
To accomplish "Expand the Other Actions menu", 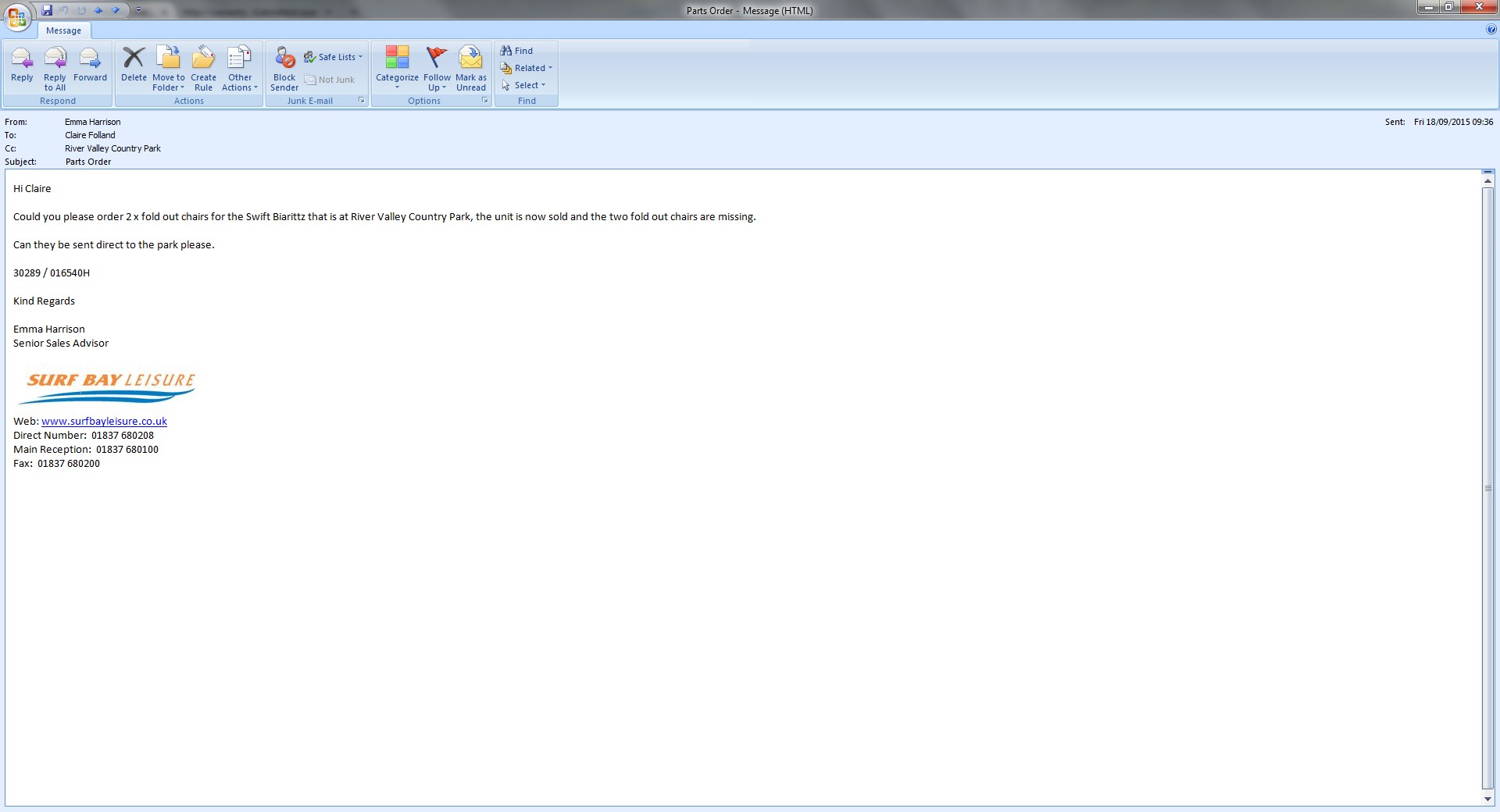I will click(240, 69).
